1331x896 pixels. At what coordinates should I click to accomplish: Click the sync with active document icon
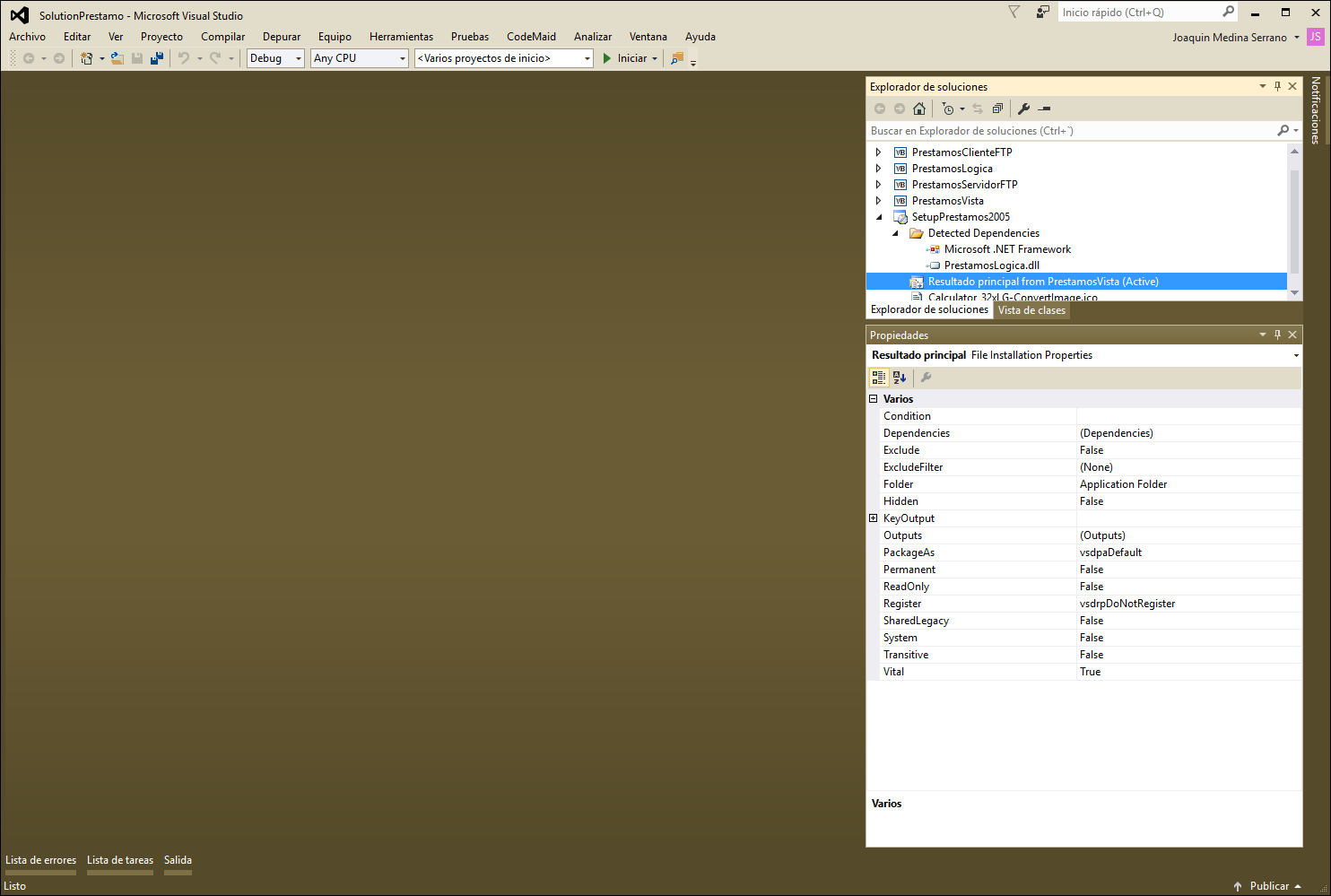pyautogui.click(x=978, y=109)
